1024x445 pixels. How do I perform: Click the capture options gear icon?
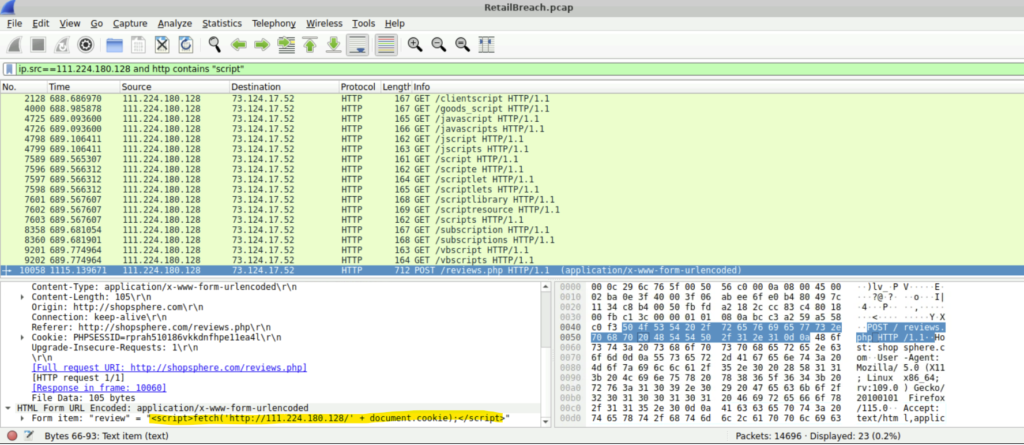point(86,45)
